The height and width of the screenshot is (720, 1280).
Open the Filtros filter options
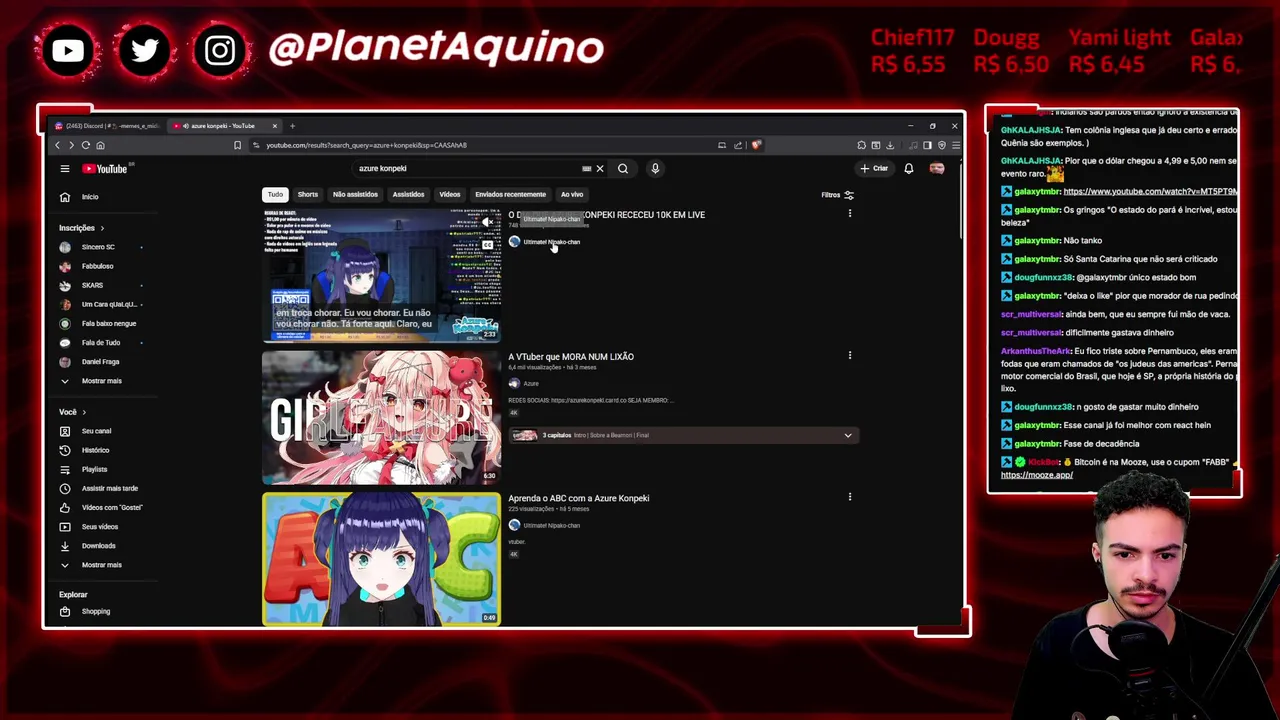point(838,195)
